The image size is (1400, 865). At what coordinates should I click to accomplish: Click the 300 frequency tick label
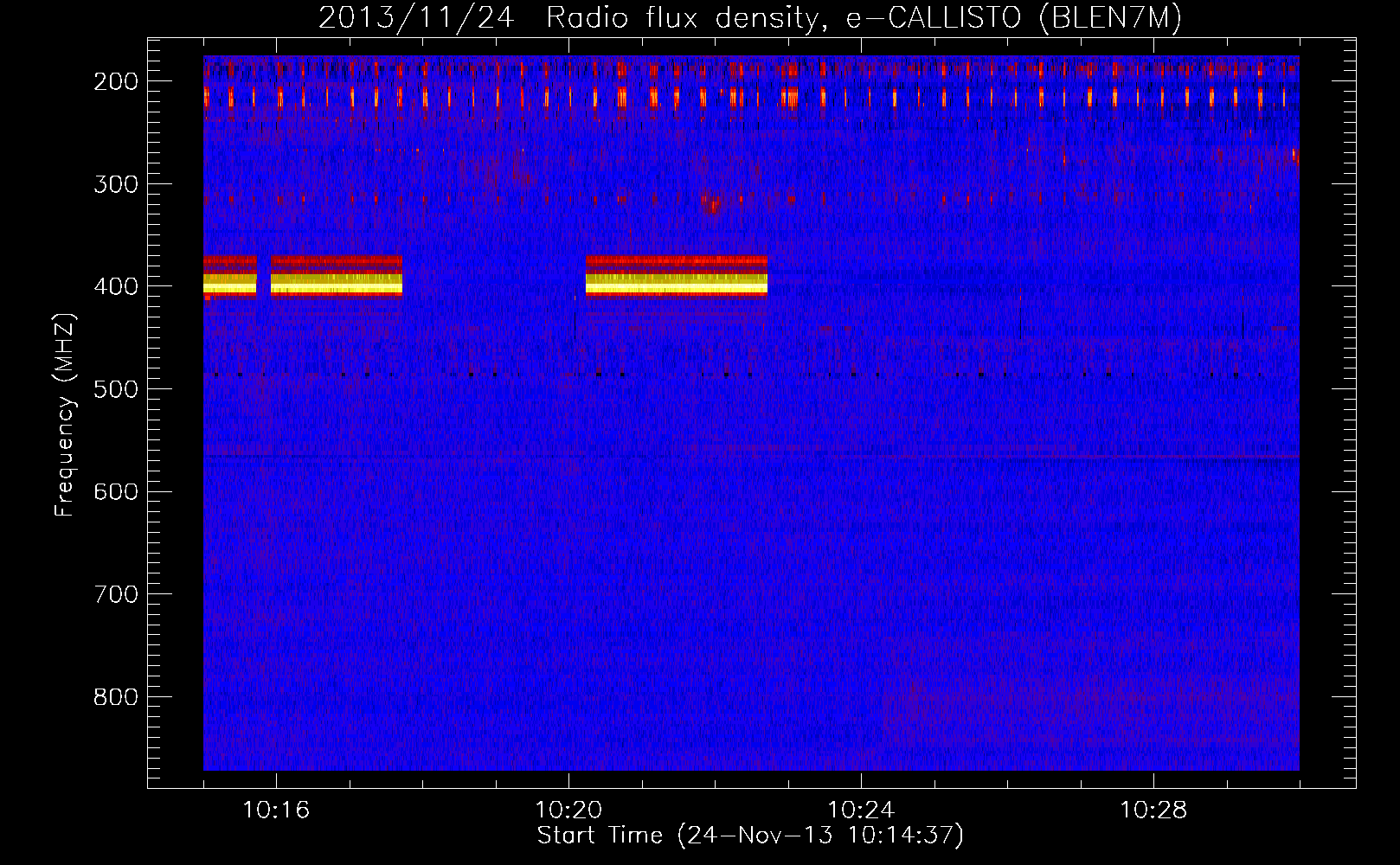(x=116, y=184)
